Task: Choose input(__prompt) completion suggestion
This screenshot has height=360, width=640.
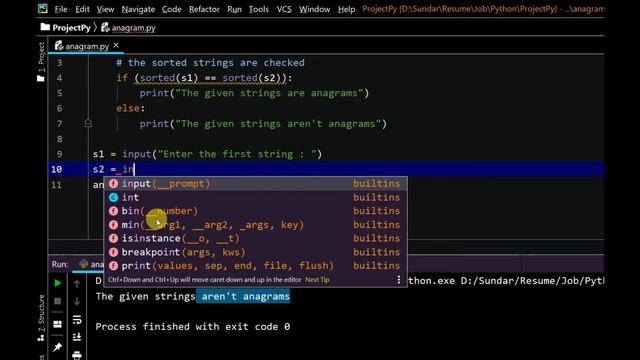Action: pyautogui.click(x=256, y=184)
